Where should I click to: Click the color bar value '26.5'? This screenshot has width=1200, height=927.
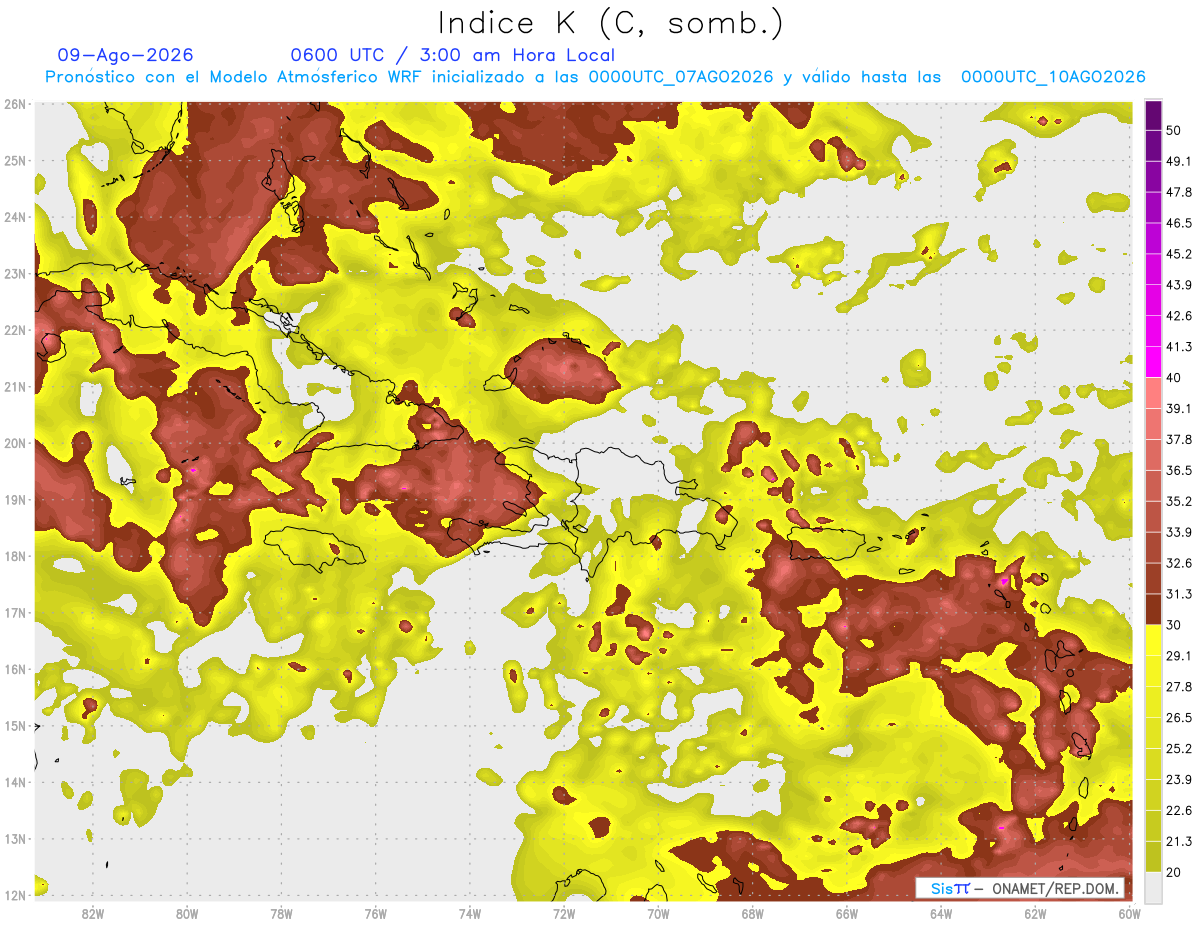(x=1178, y=718)
